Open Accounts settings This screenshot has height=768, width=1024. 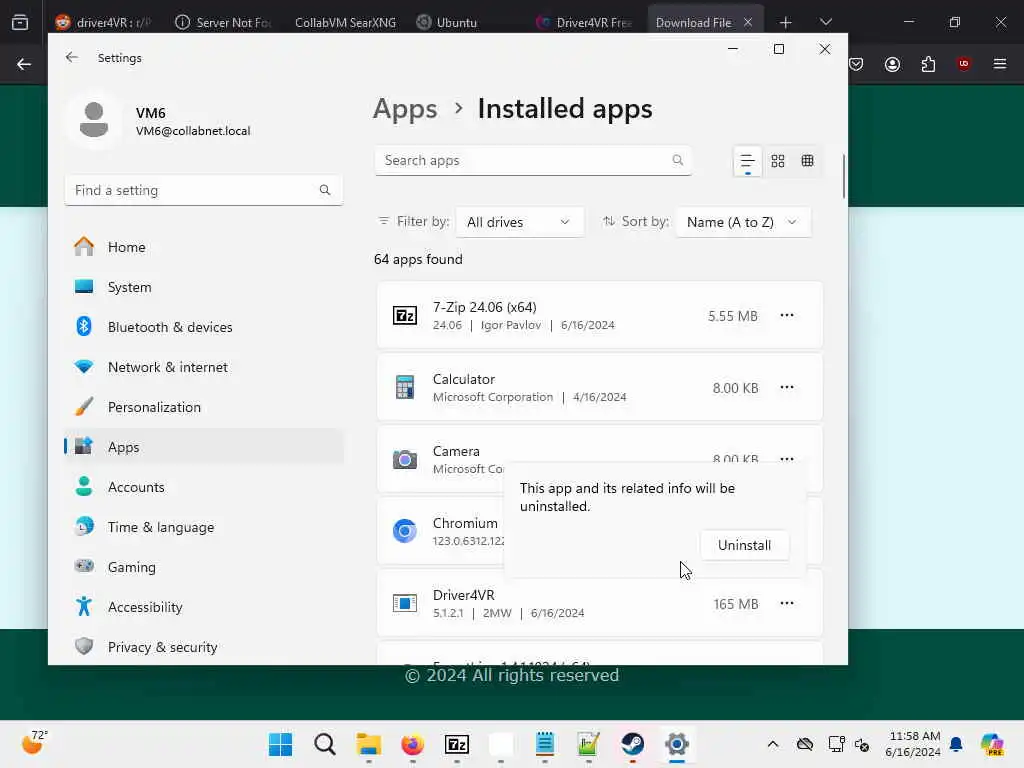[204, 487]
